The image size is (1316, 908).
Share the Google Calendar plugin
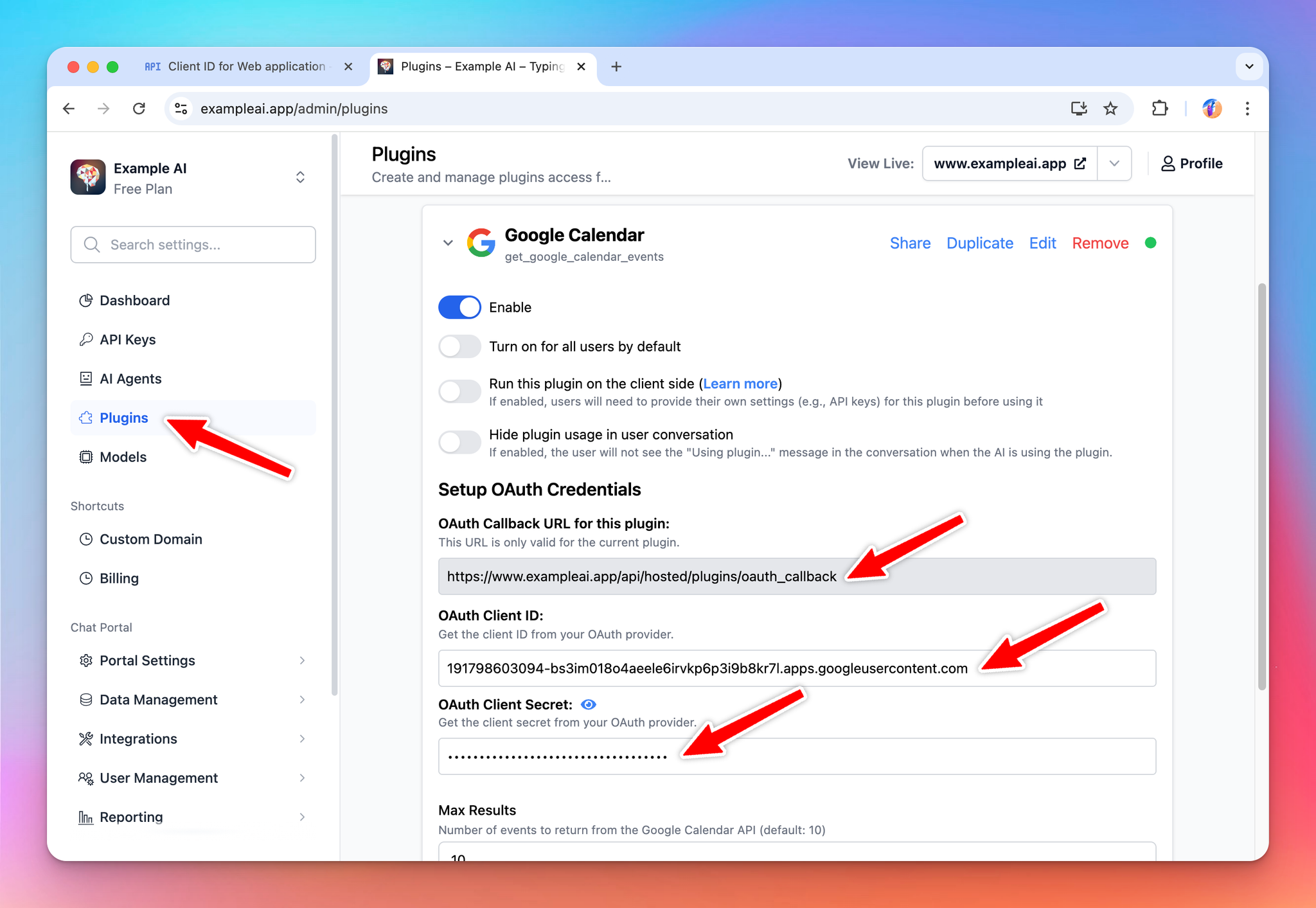910,243
